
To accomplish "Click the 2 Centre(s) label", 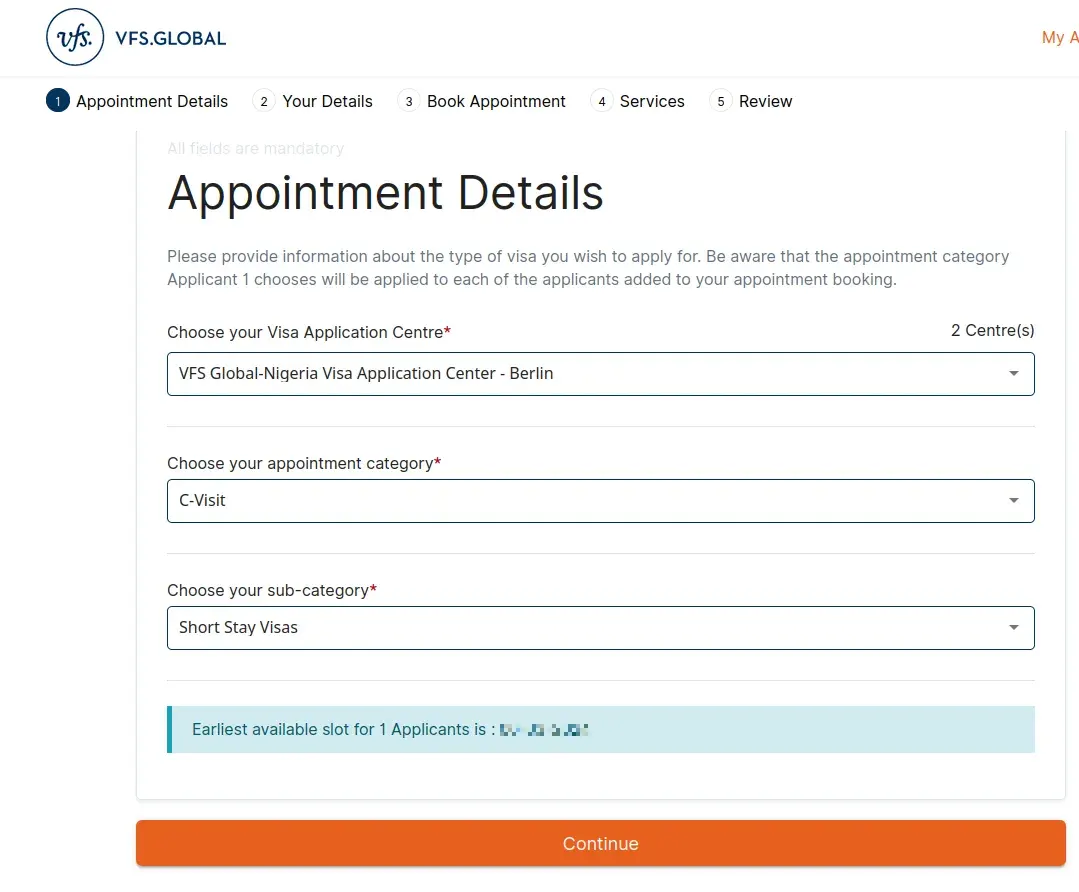I will pos(992,330).
